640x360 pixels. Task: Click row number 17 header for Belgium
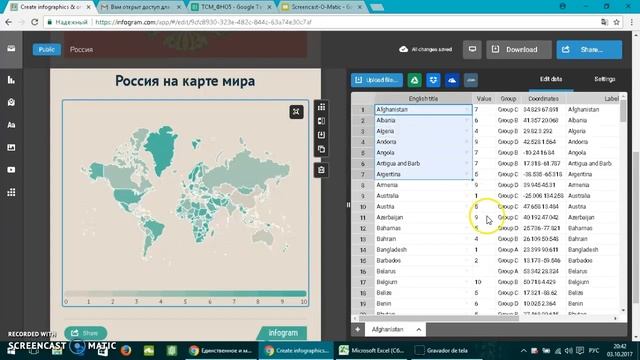pyautogui.click(x=363, y=282)
